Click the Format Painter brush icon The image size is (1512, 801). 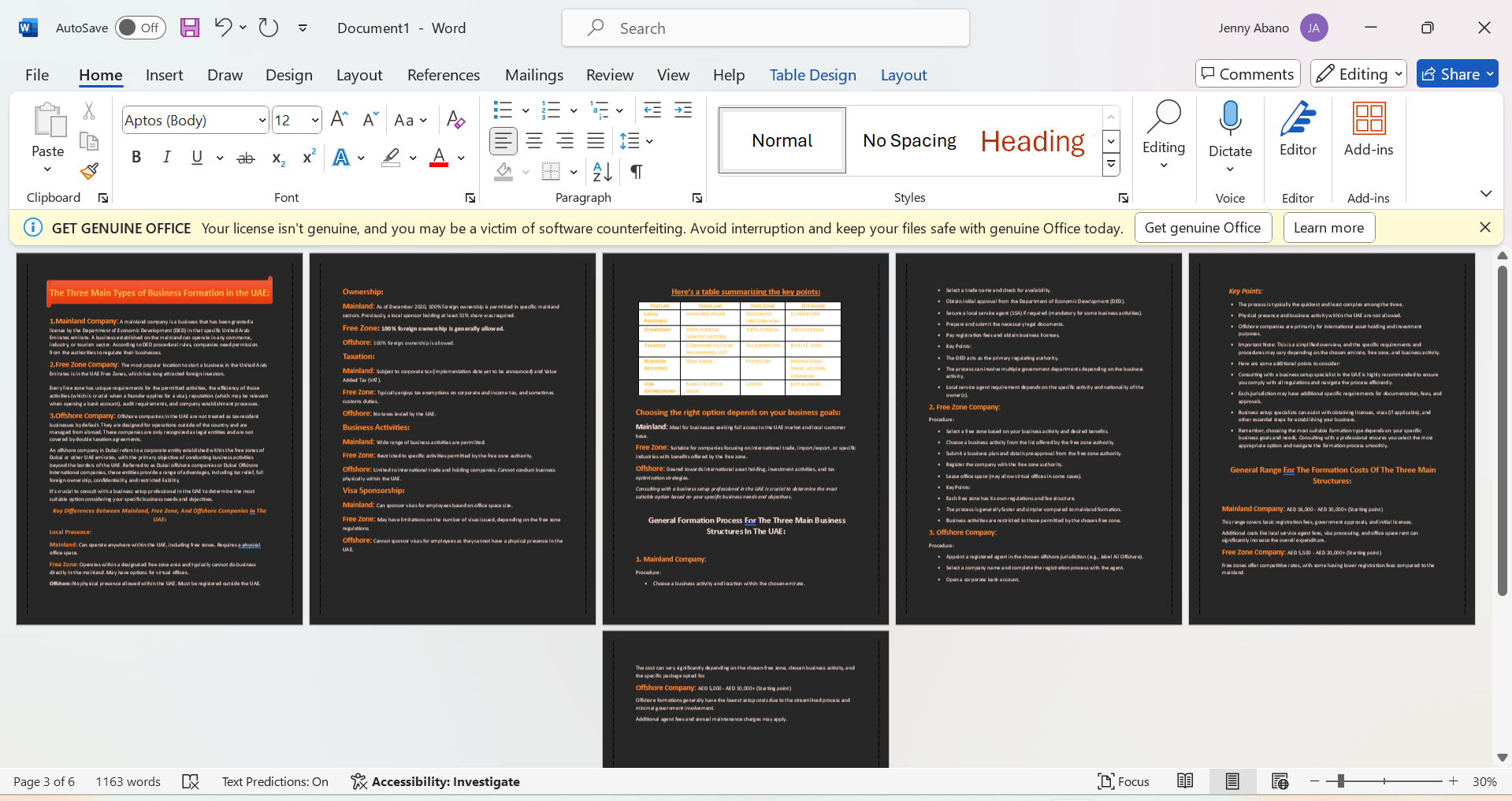click(89, 171)
